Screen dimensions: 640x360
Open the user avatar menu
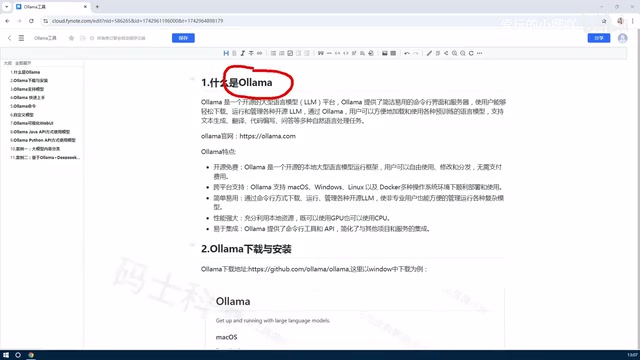(x=622, y=38)
